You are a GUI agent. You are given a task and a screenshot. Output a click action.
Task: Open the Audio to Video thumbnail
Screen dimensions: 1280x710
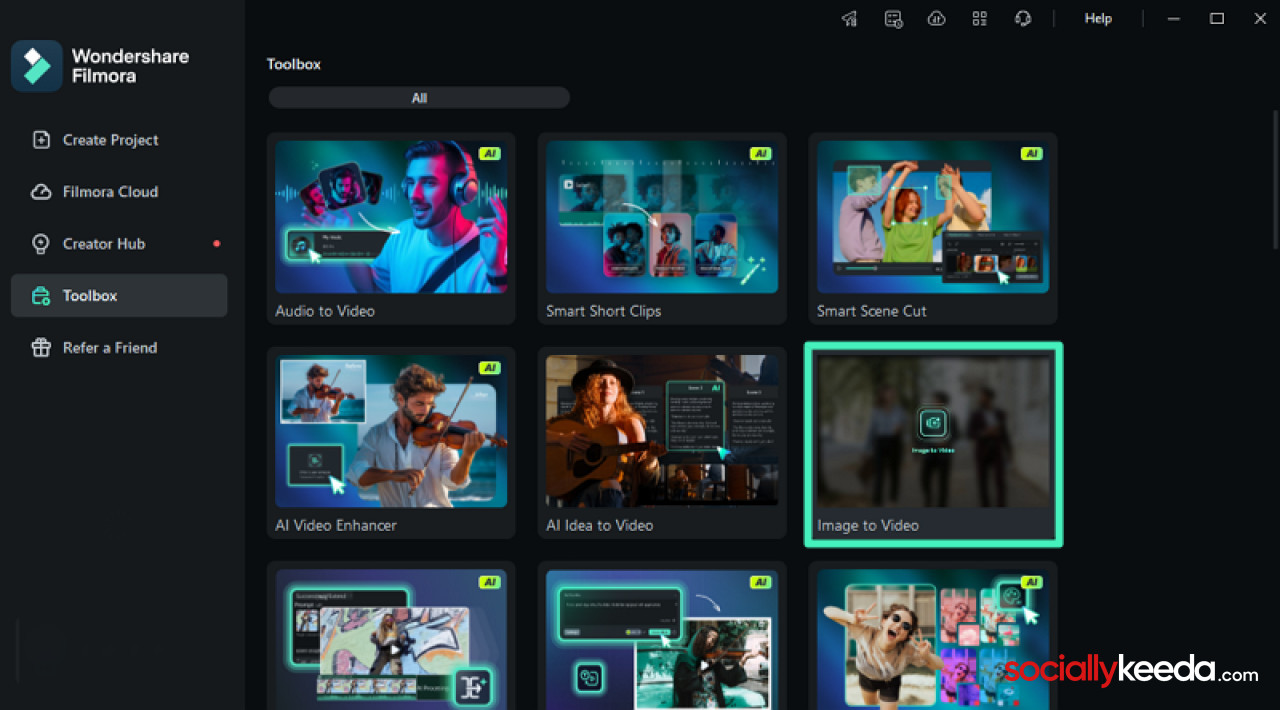tap(391, 217)
